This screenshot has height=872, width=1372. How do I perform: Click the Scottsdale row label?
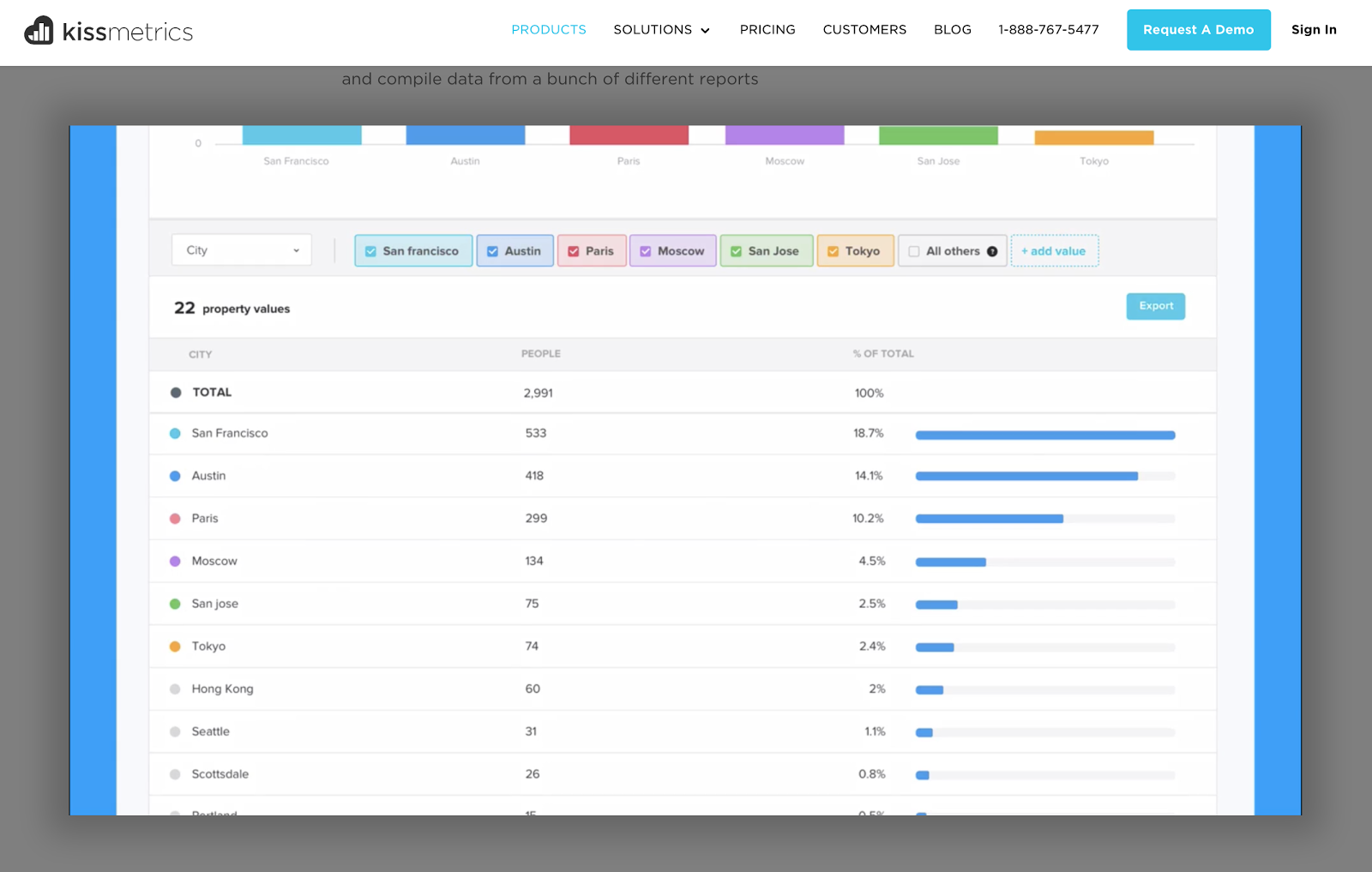coord(220,774)
